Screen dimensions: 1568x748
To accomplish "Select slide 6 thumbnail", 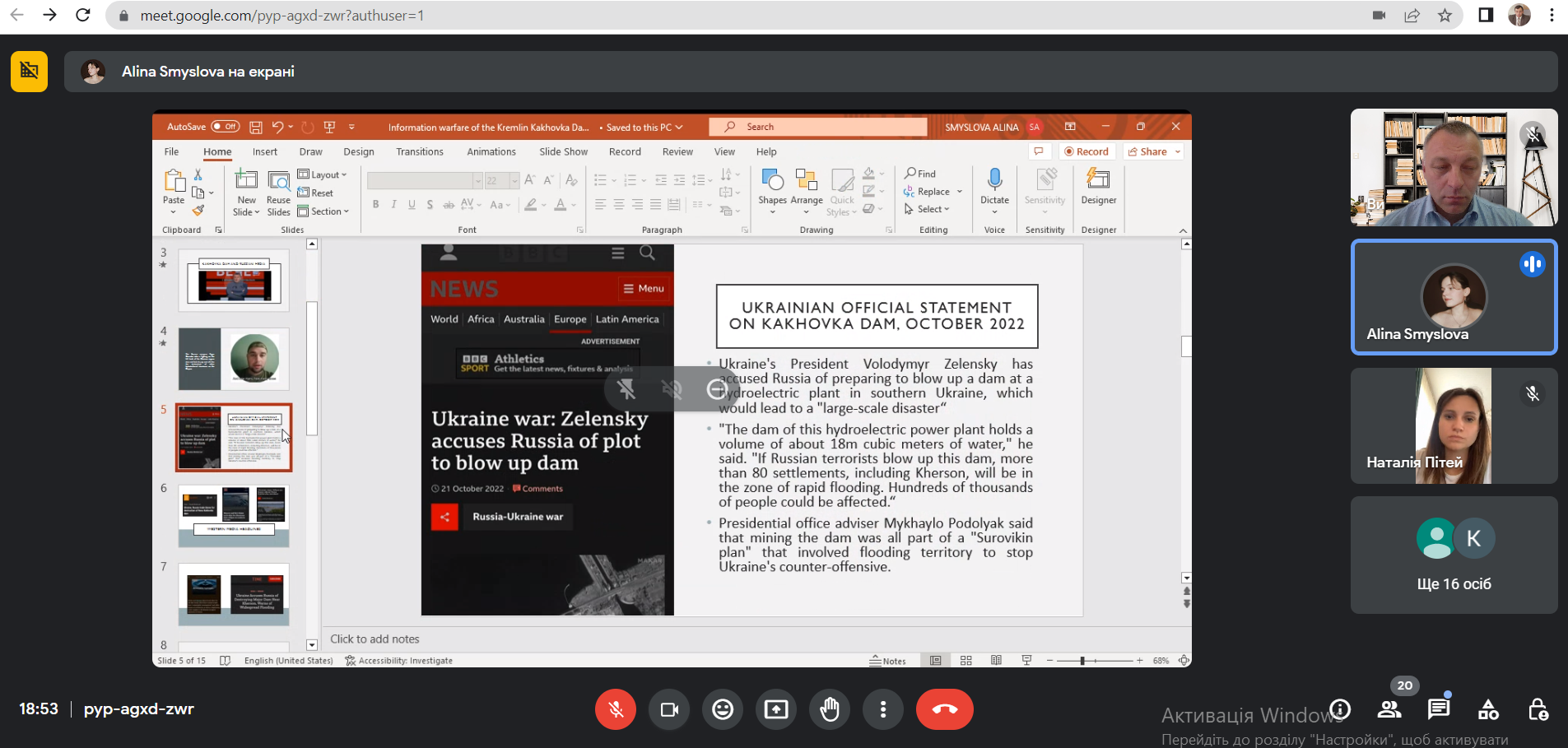I will (234, 515).
